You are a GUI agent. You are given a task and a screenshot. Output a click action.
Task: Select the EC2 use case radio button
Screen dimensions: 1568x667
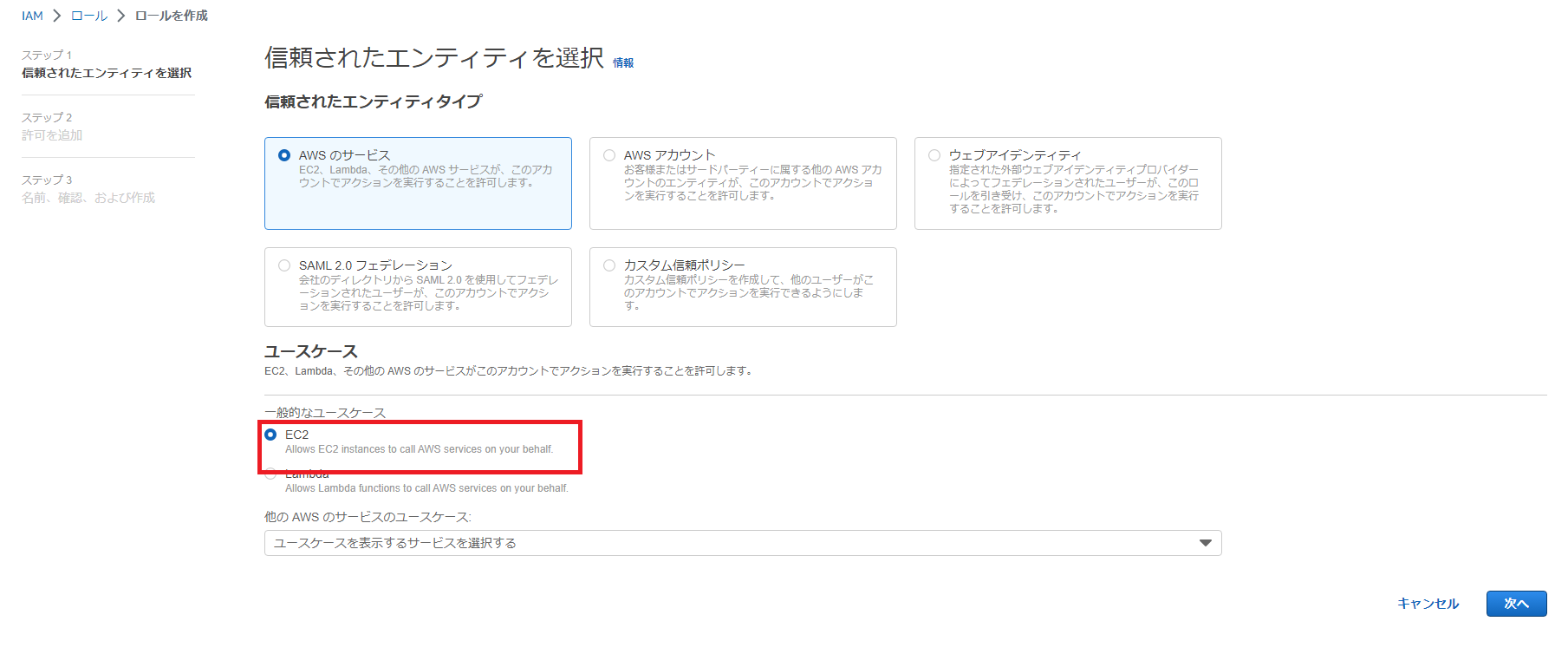pos(270,435)
